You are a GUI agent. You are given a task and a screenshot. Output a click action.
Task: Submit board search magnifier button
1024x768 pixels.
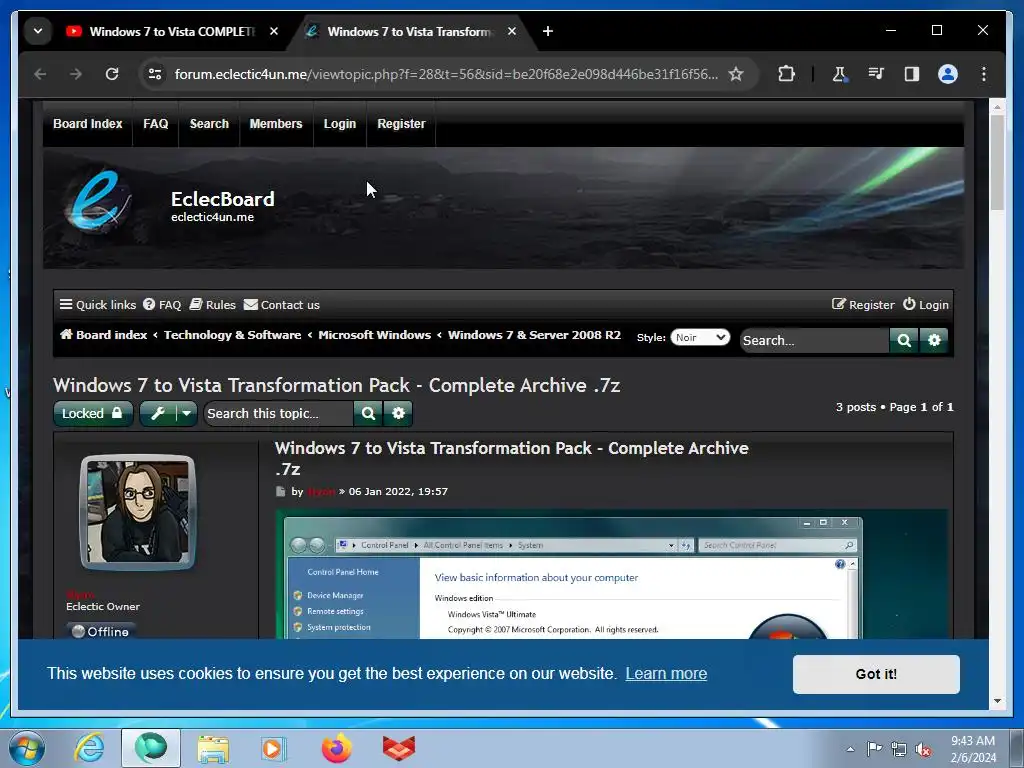(904, 340)
